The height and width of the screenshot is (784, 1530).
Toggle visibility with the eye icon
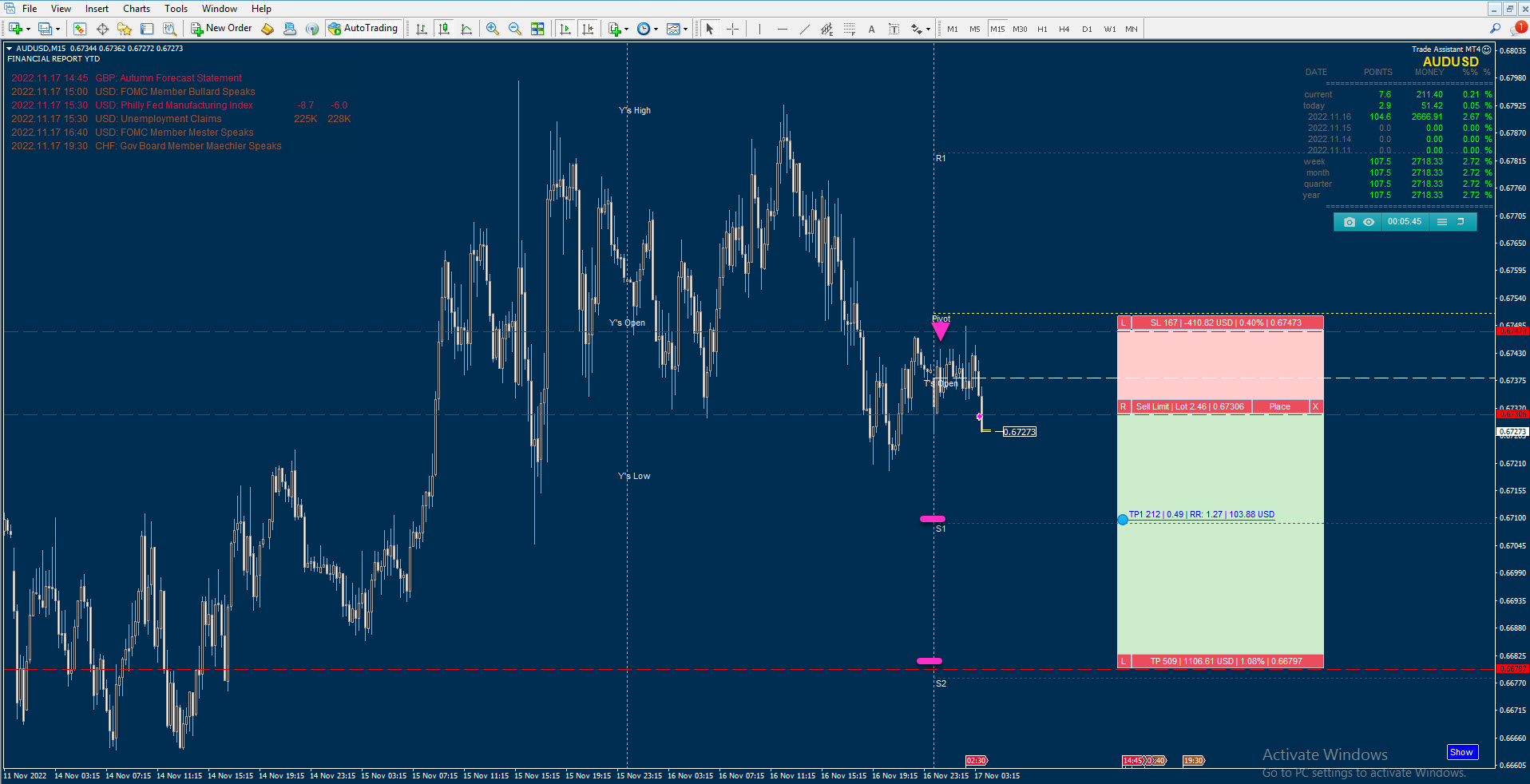pyautogui.click(x=1369, y=222)
